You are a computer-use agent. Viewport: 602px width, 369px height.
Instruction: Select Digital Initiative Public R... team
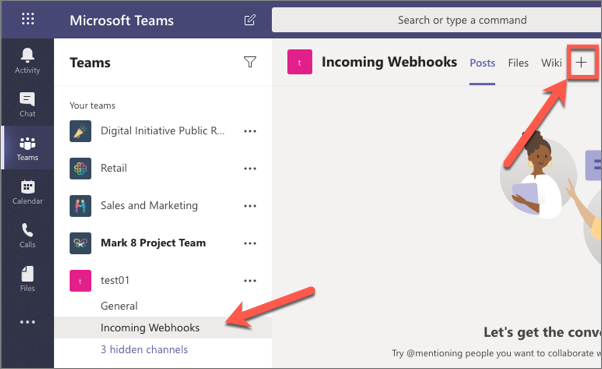tap(162, 131)
